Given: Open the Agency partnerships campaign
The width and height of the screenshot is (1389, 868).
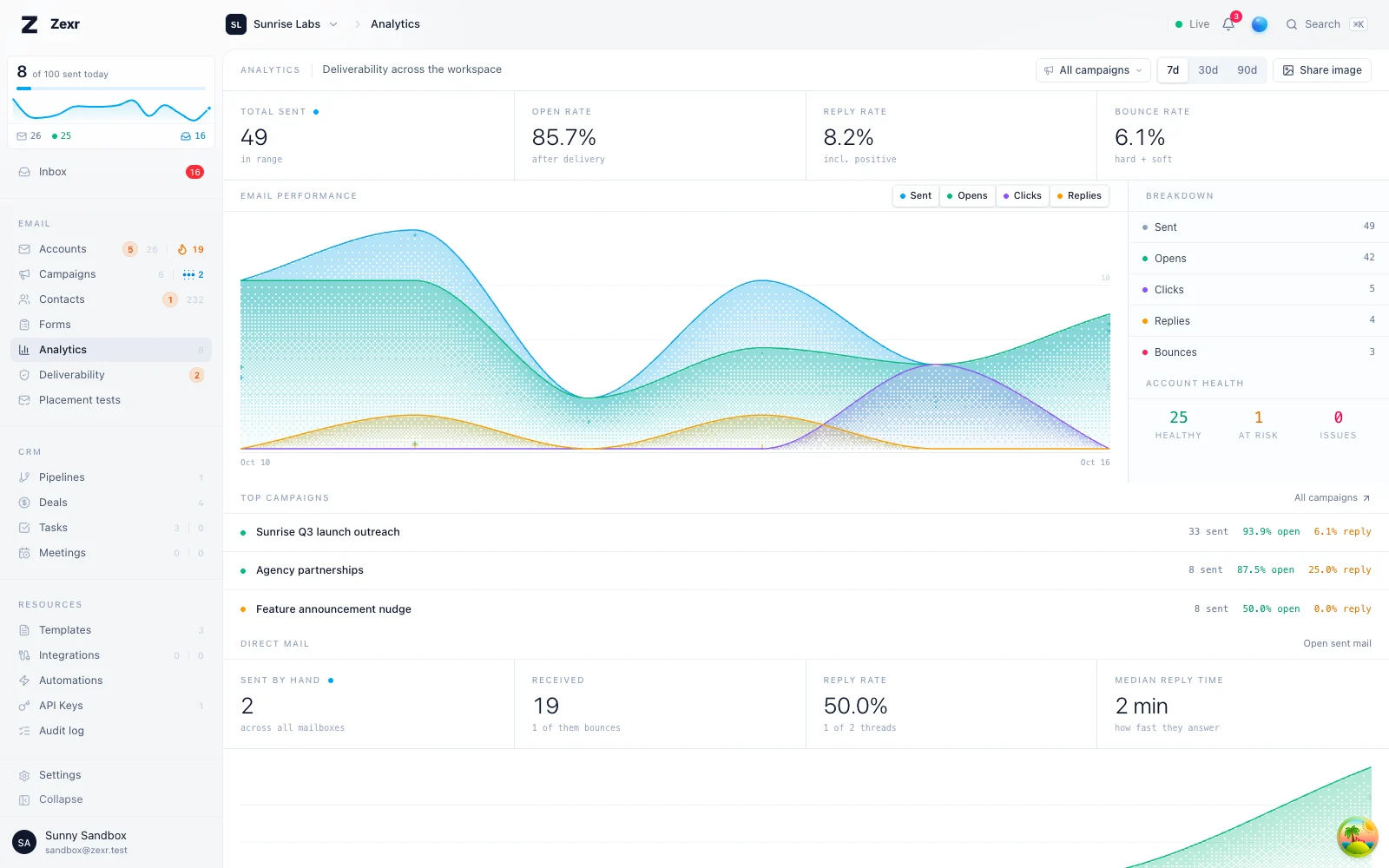Looking at the screenshot, I should (x=806, y=570).
